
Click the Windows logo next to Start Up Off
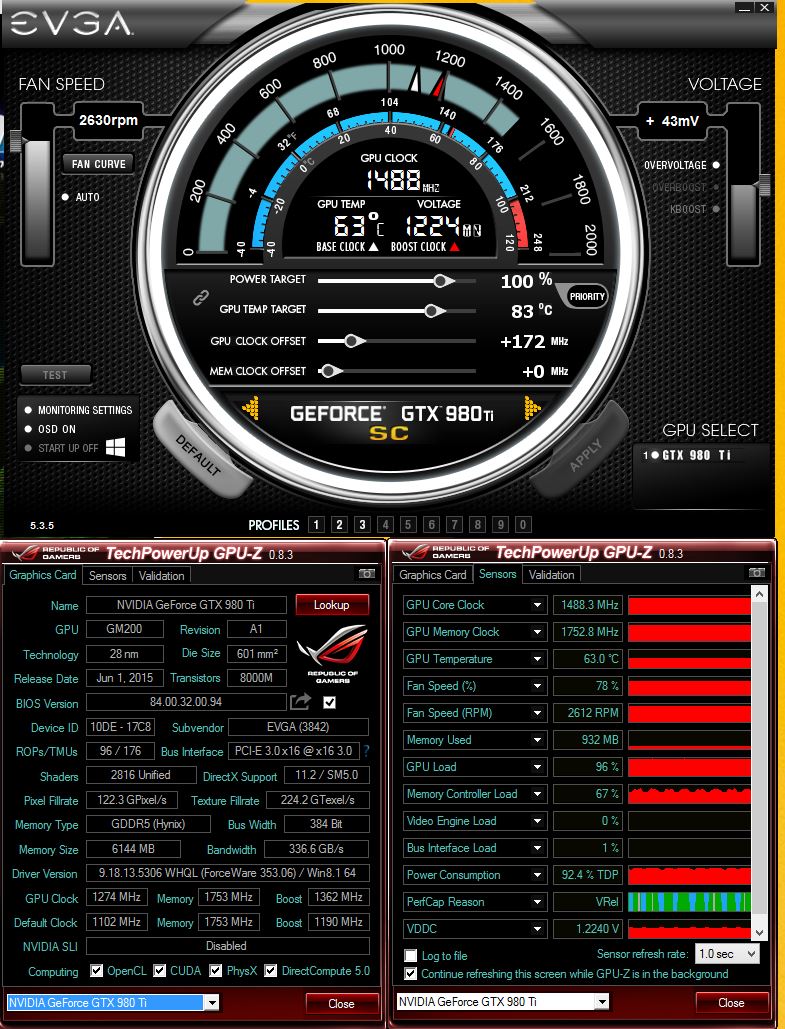[x=116, y=448]
